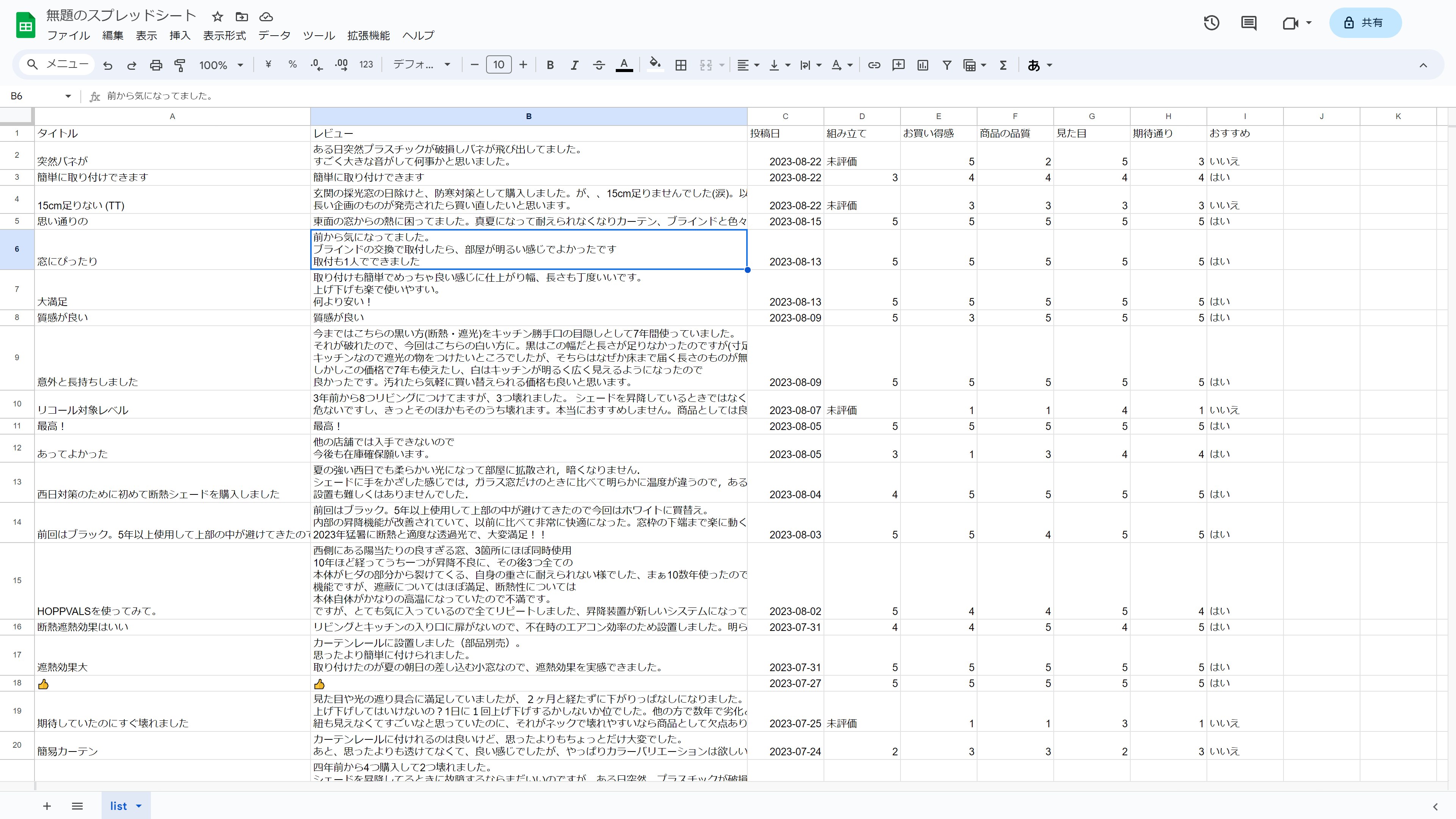Expand the list sheet tab arrow
The height and width of the screenshot is (819, 1456).
pyautogui.click(x=139, y=806)
